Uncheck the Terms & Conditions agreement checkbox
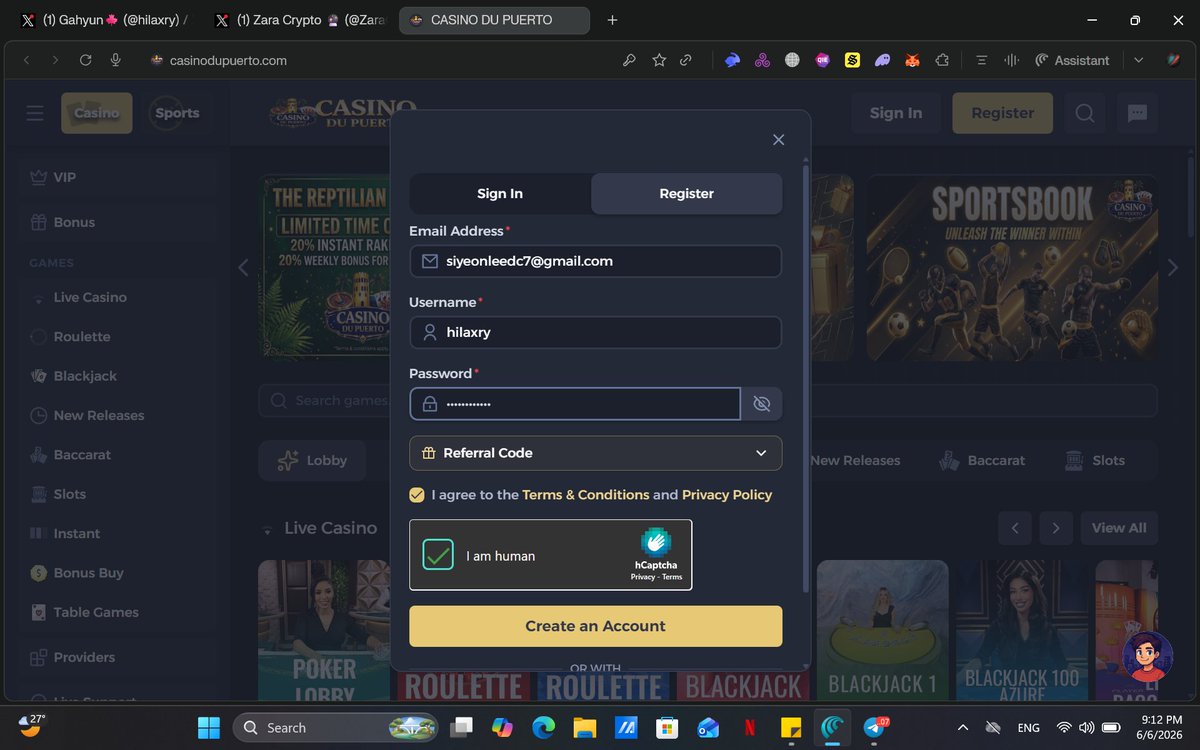The height and width of the screenshot is (750, 1200). (417, 495)
